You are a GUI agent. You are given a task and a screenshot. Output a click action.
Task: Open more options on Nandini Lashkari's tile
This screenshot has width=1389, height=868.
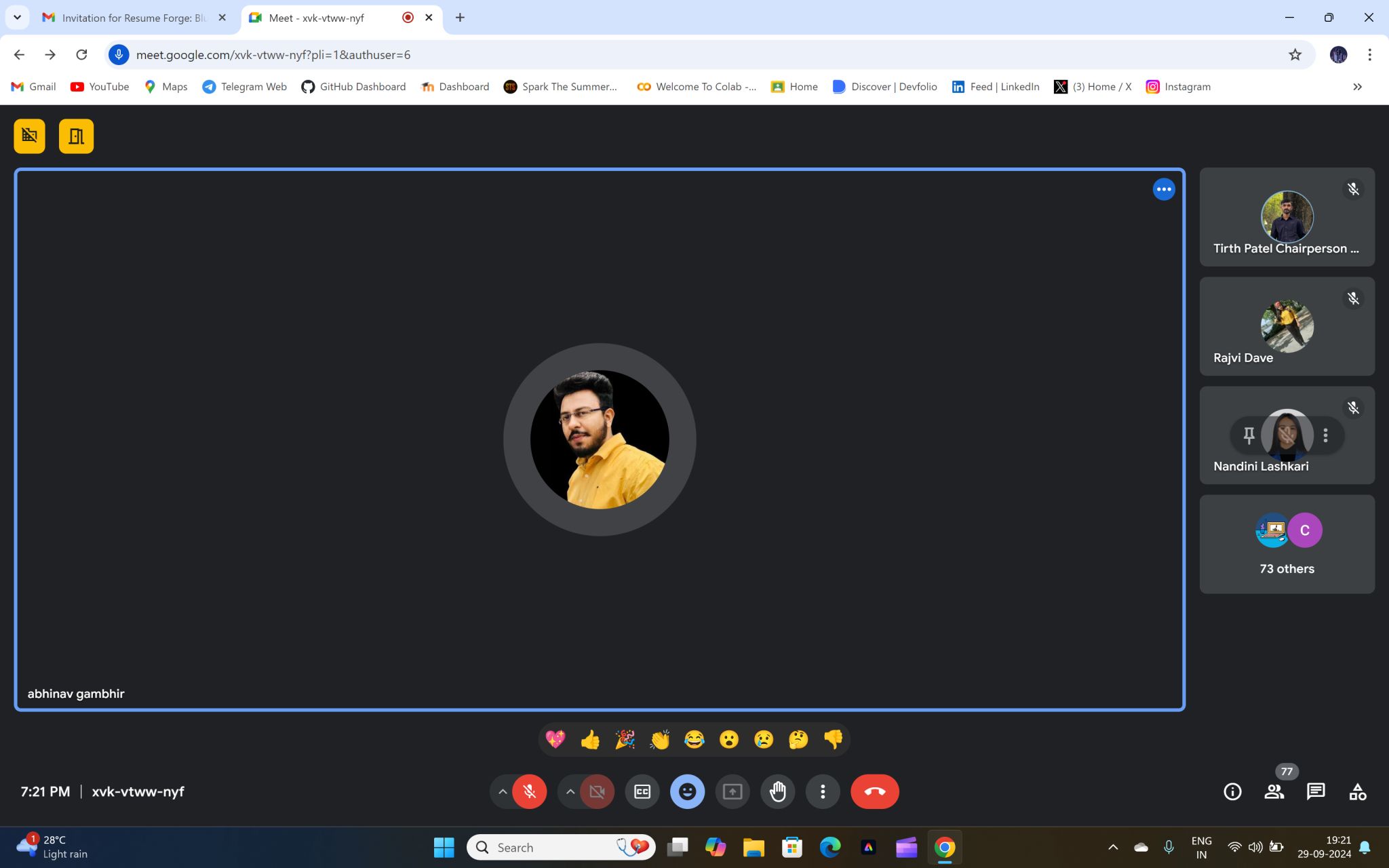[x=1325, y=435]
